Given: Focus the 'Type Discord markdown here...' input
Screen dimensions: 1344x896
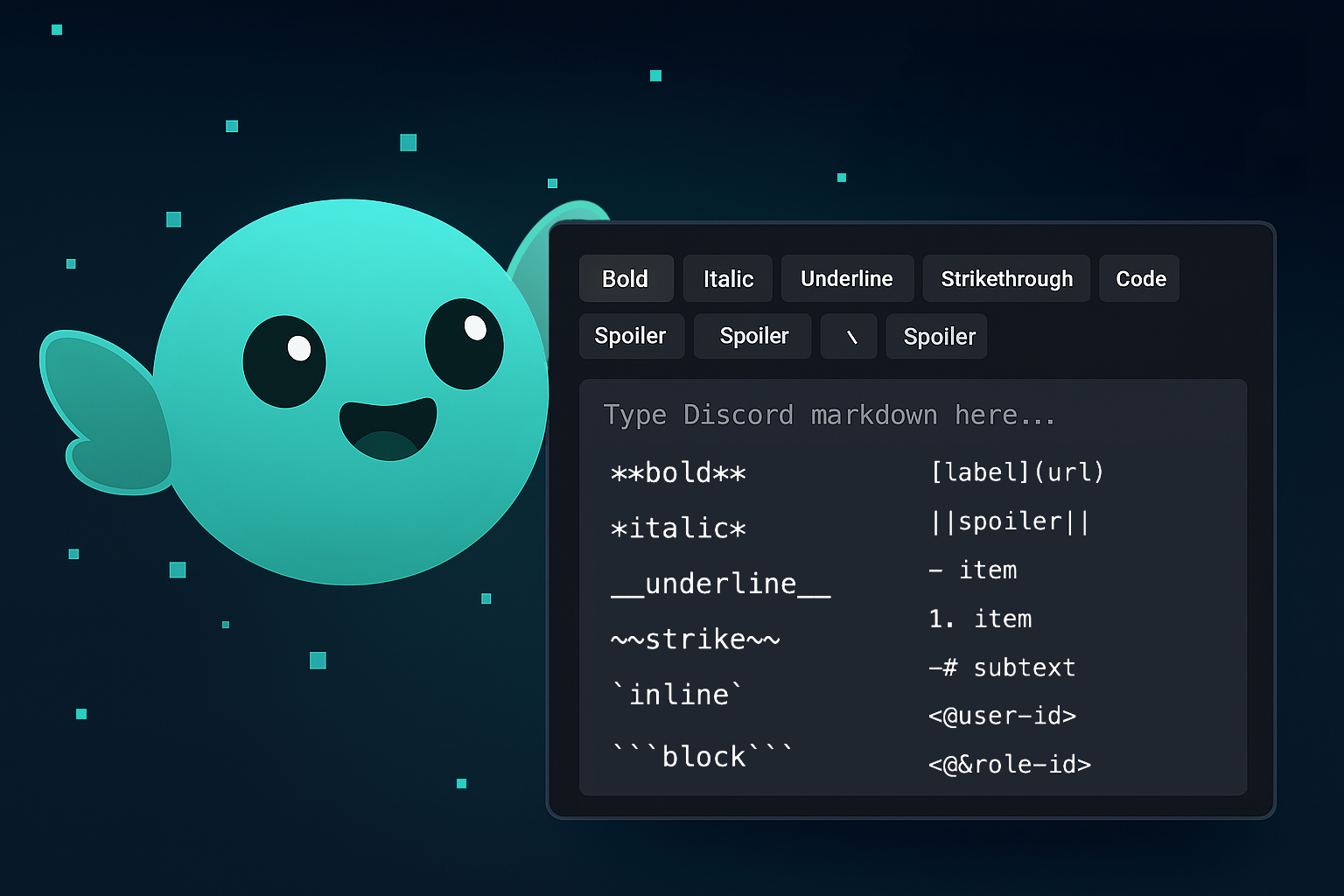Looking at the screenshot, I should tap(913, 587).
